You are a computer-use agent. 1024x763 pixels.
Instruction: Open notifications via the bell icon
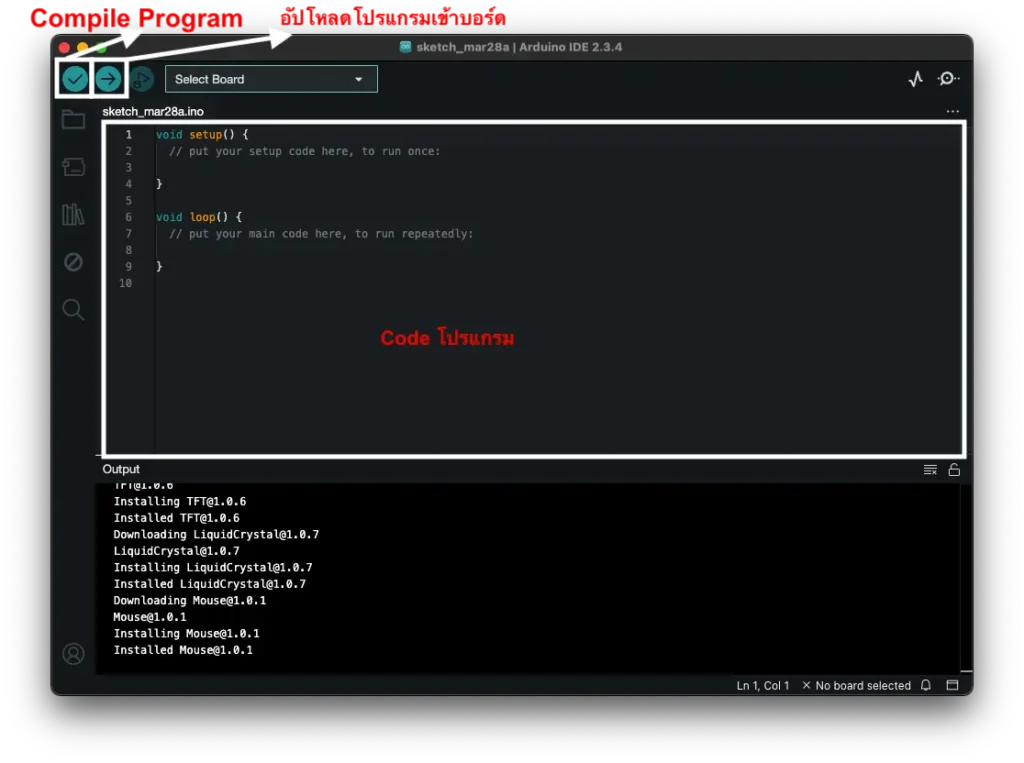point(926,686)
